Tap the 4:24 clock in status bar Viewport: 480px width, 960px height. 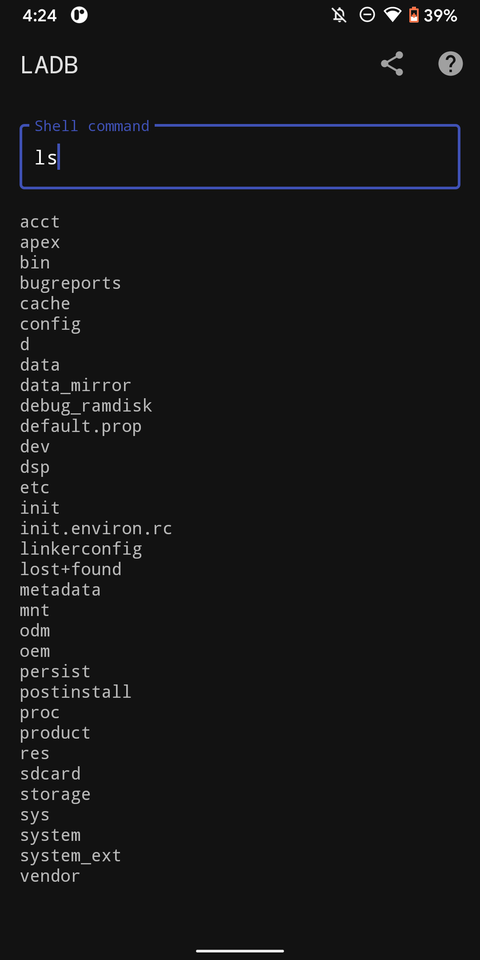tap(39, 15)
